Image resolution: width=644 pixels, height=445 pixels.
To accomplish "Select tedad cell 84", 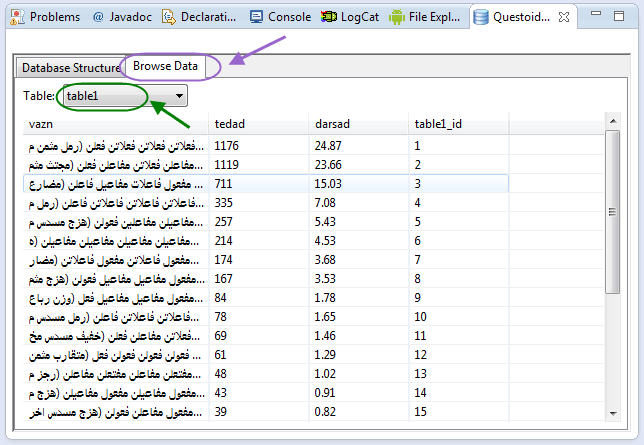I will pos(259,298).
